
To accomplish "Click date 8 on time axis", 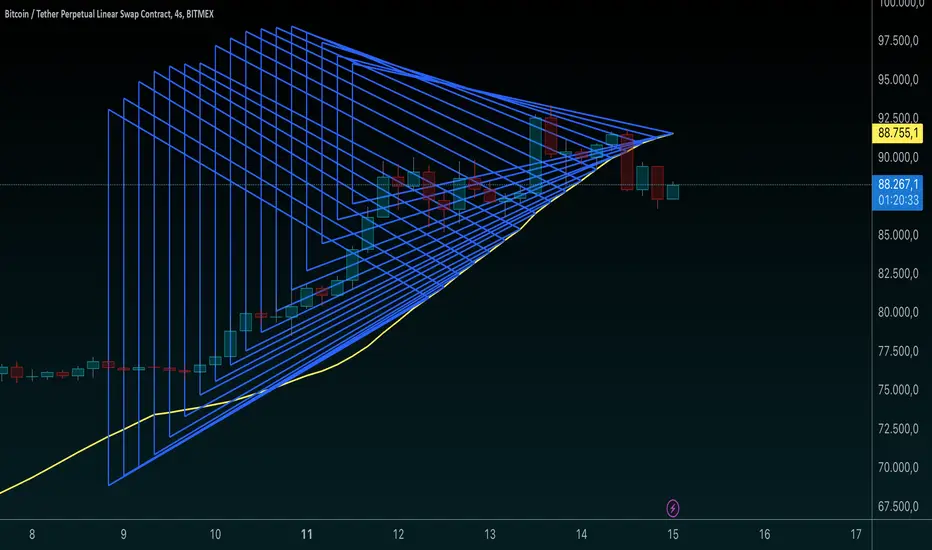I will (x=32, y=535).
